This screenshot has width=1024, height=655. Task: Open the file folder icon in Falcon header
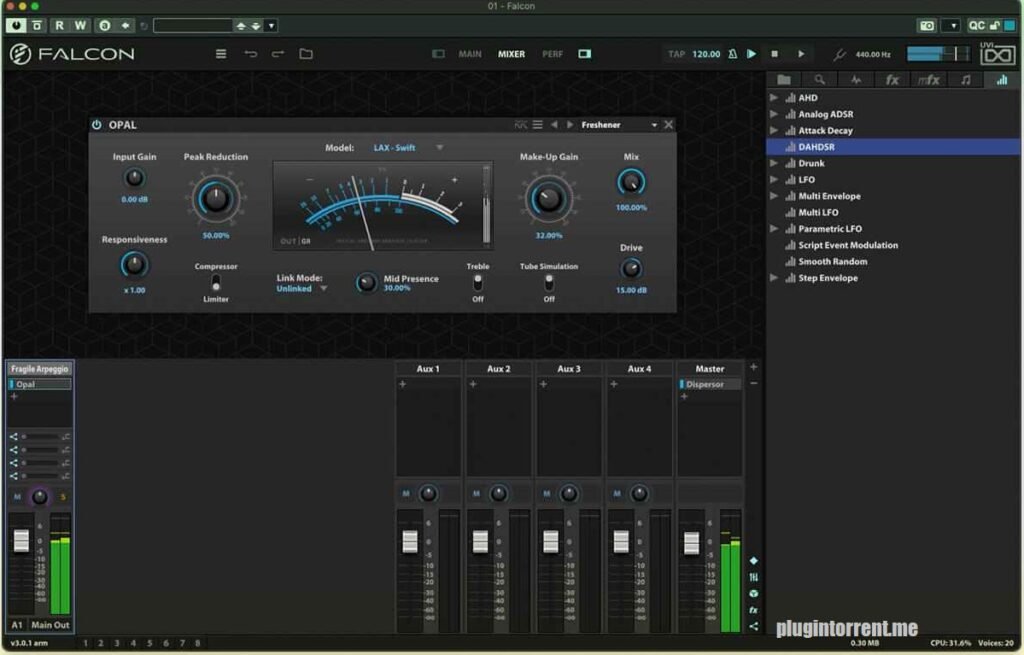[306, 54]
